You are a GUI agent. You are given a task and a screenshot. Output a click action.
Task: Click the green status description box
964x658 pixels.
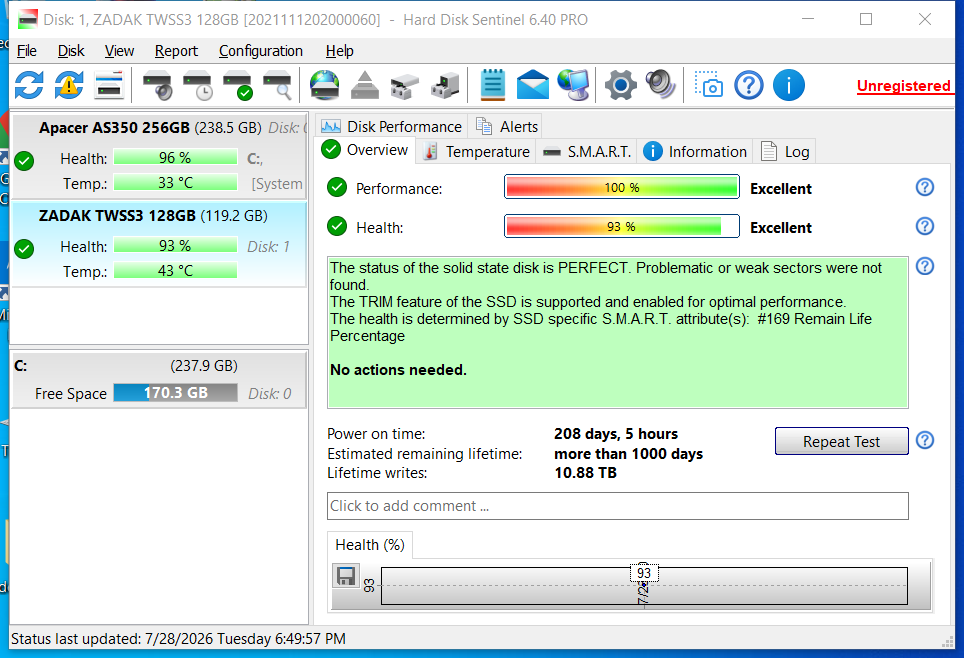[617, 332]
